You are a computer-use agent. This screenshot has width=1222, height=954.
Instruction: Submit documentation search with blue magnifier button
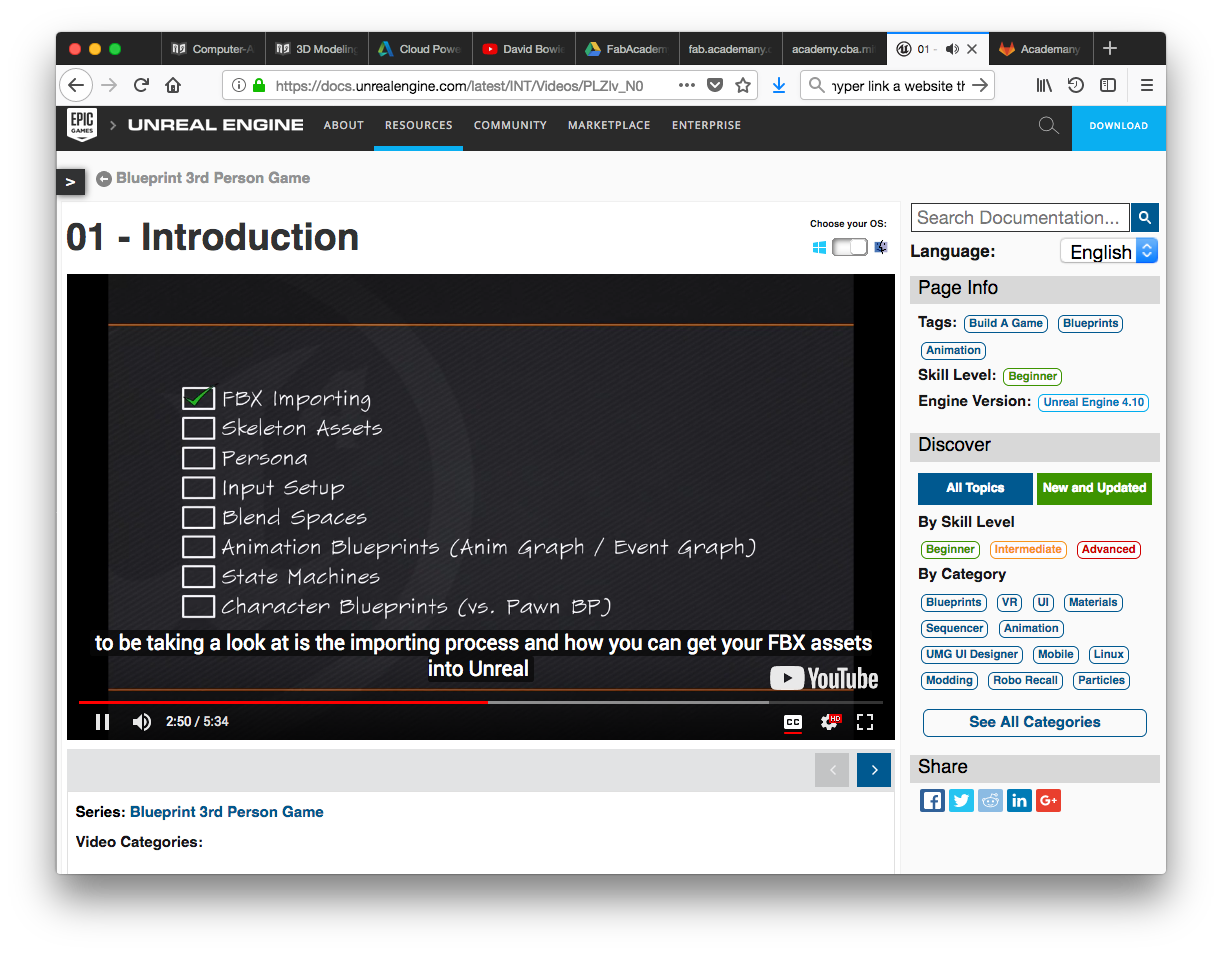point(1145,217)
